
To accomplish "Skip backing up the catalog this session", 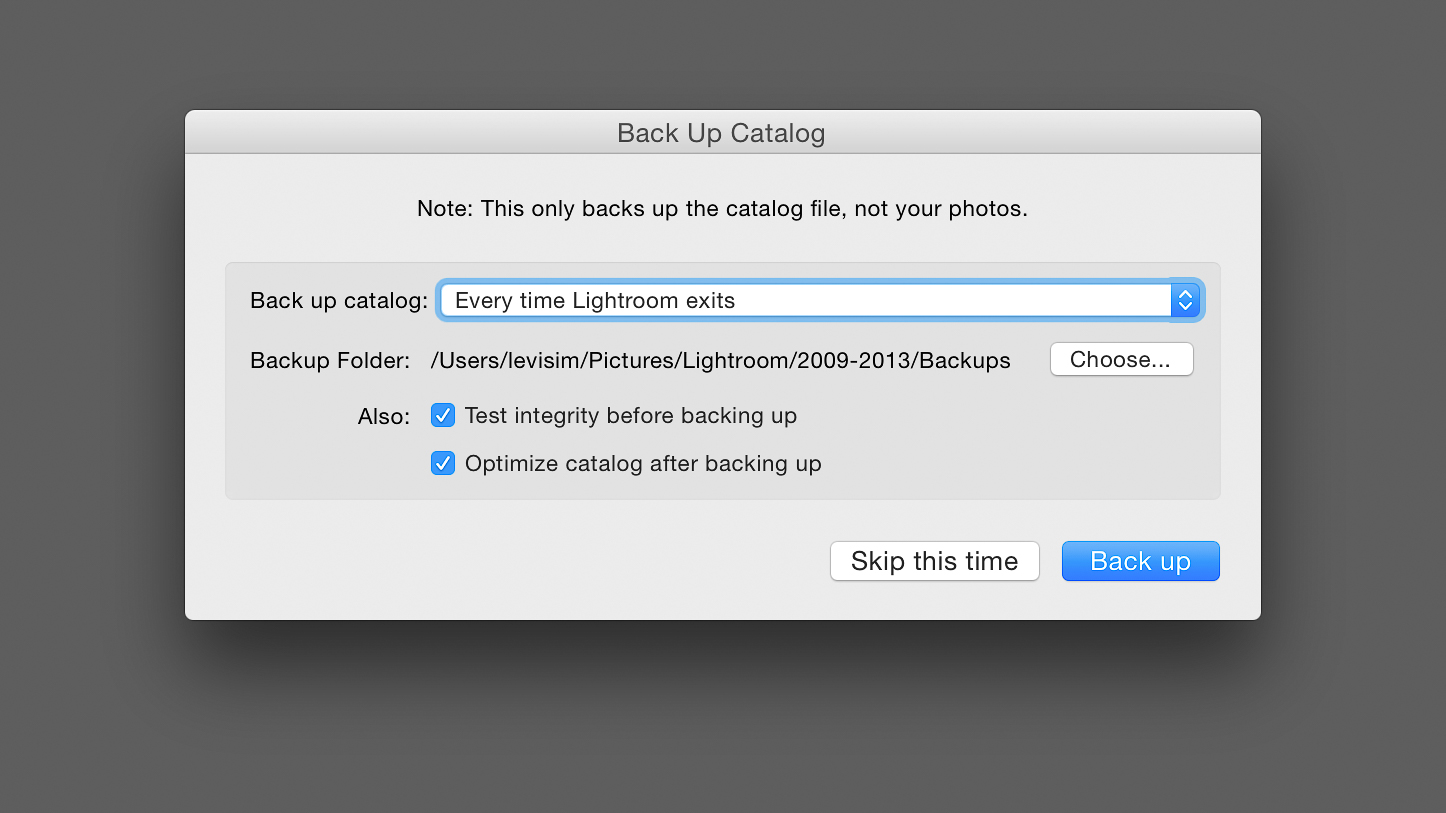I will [934, 561].
